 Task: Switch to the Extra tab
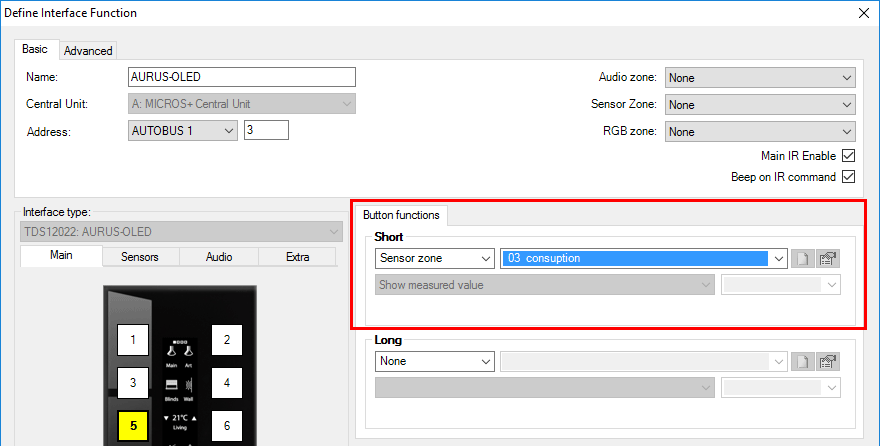coord(297,257)
